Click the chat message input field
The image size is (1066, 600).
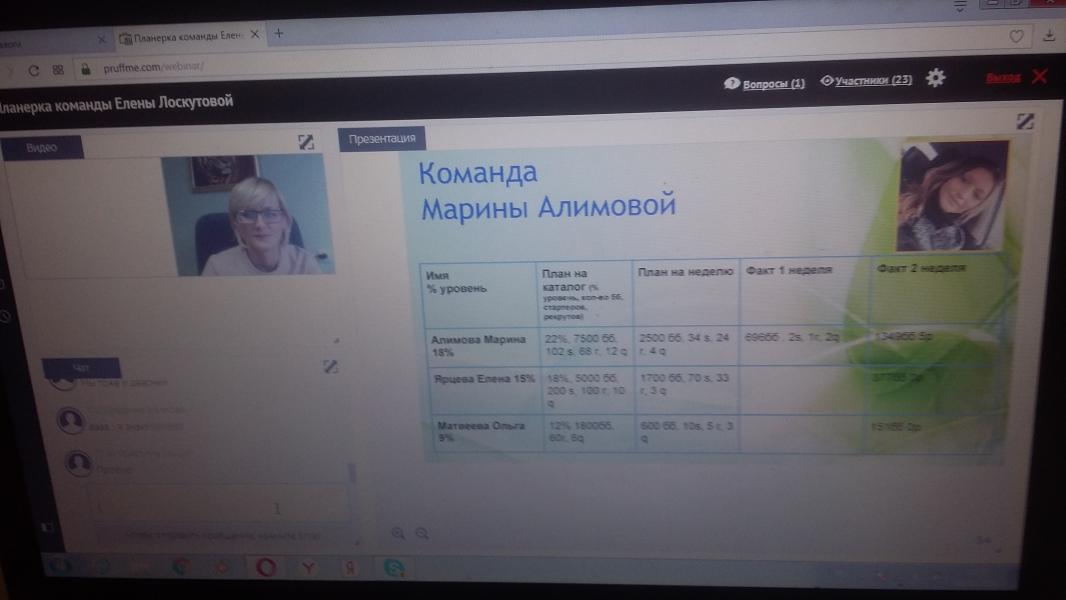[x=215, y=506]
